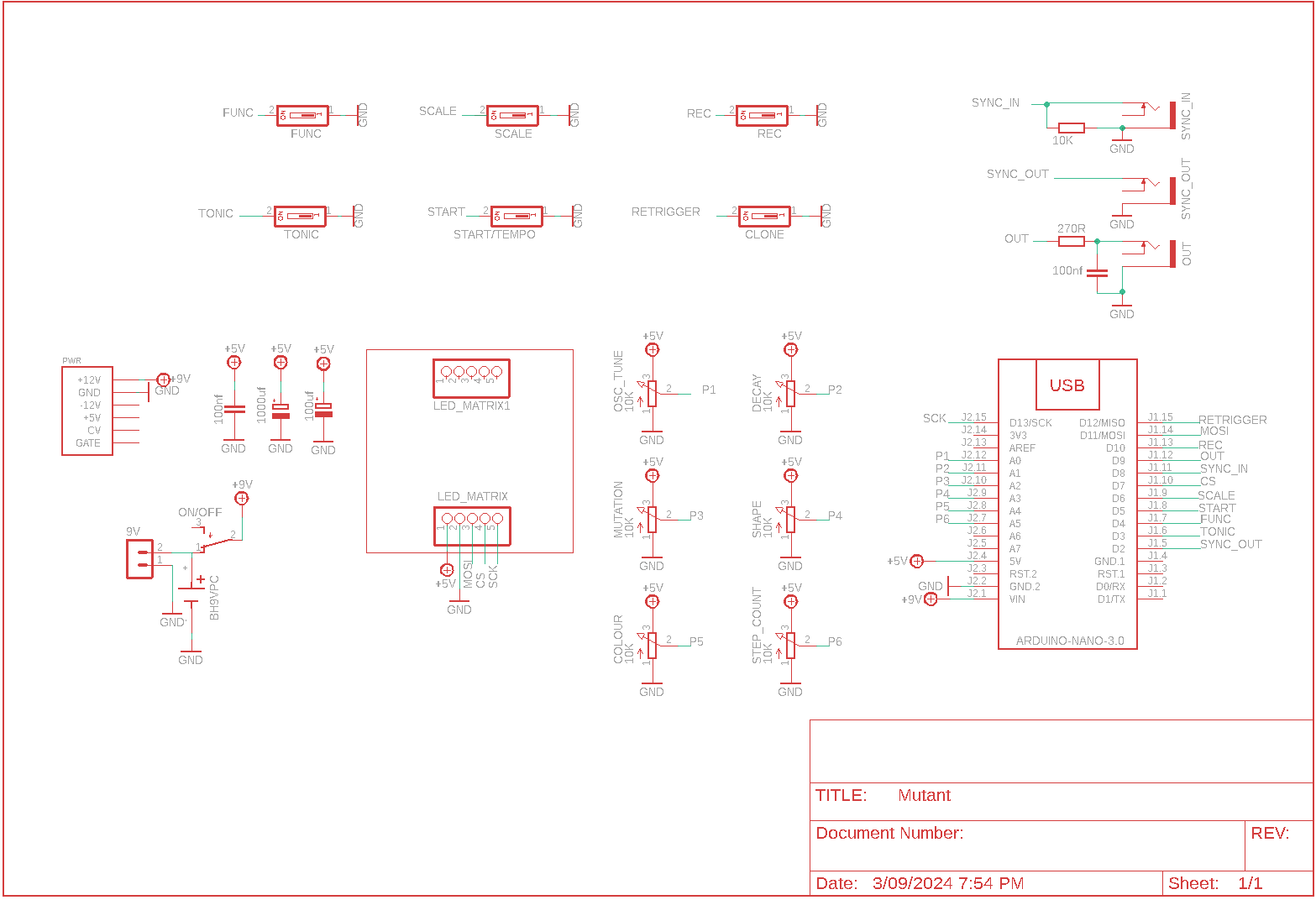1316x900 pixels.
Task: Select the TONIC switch symbol
Action: 300,216
